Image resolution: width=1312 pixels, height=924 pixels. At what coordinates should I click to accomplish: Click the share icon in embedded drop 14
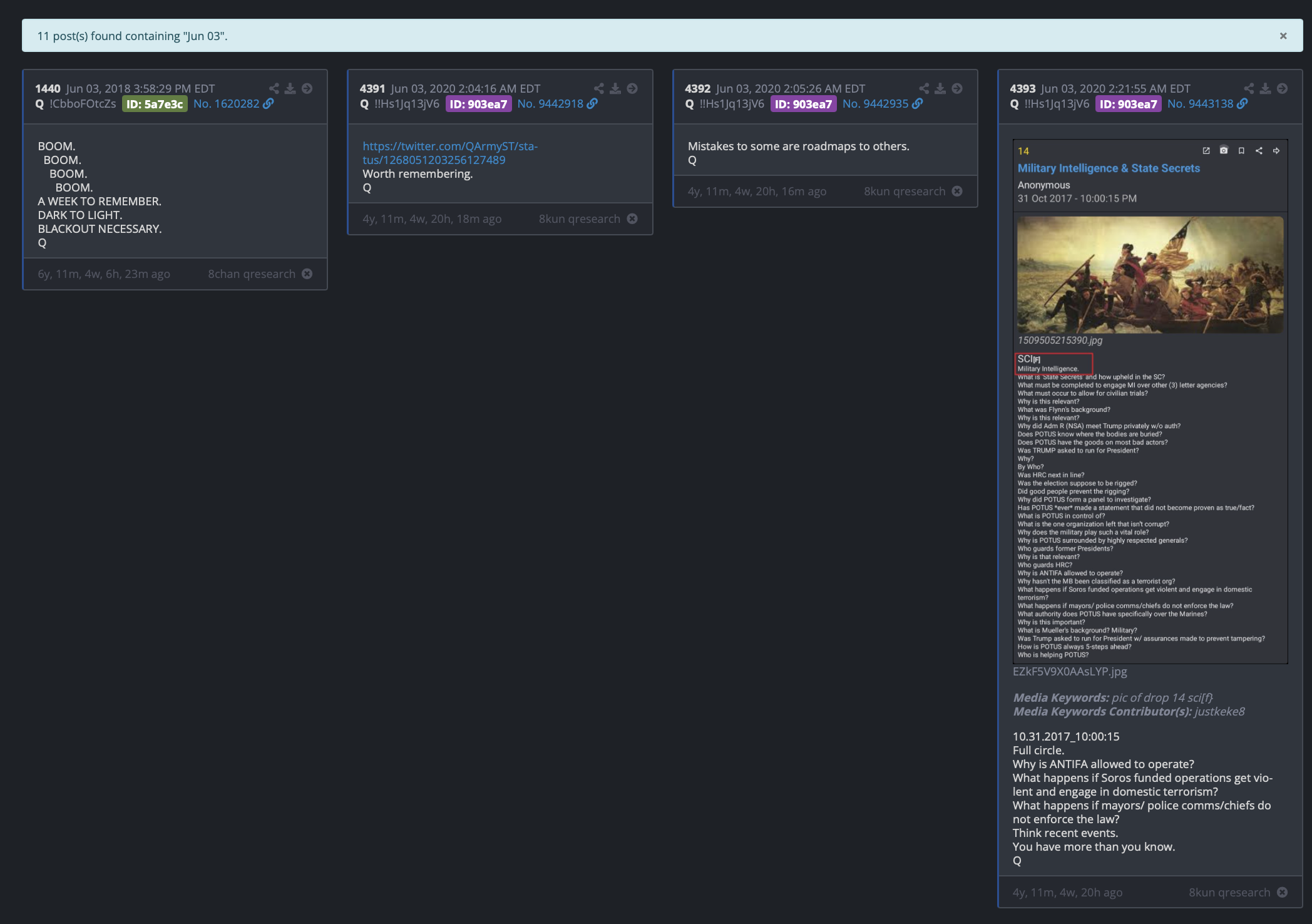[x=1259, y=151]
